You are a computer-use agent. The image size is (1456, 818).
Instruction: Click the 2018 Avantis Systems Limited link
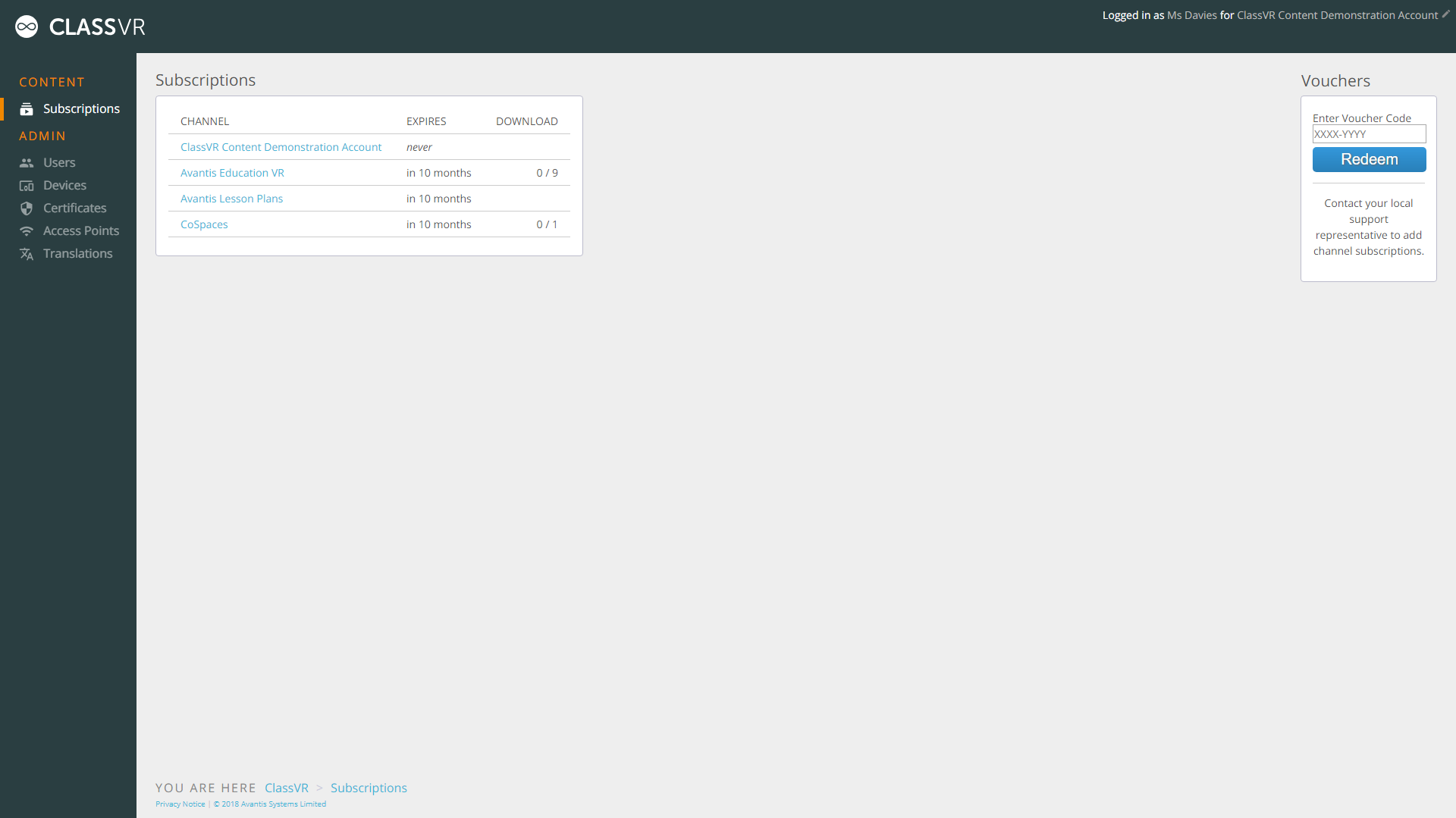270,804
